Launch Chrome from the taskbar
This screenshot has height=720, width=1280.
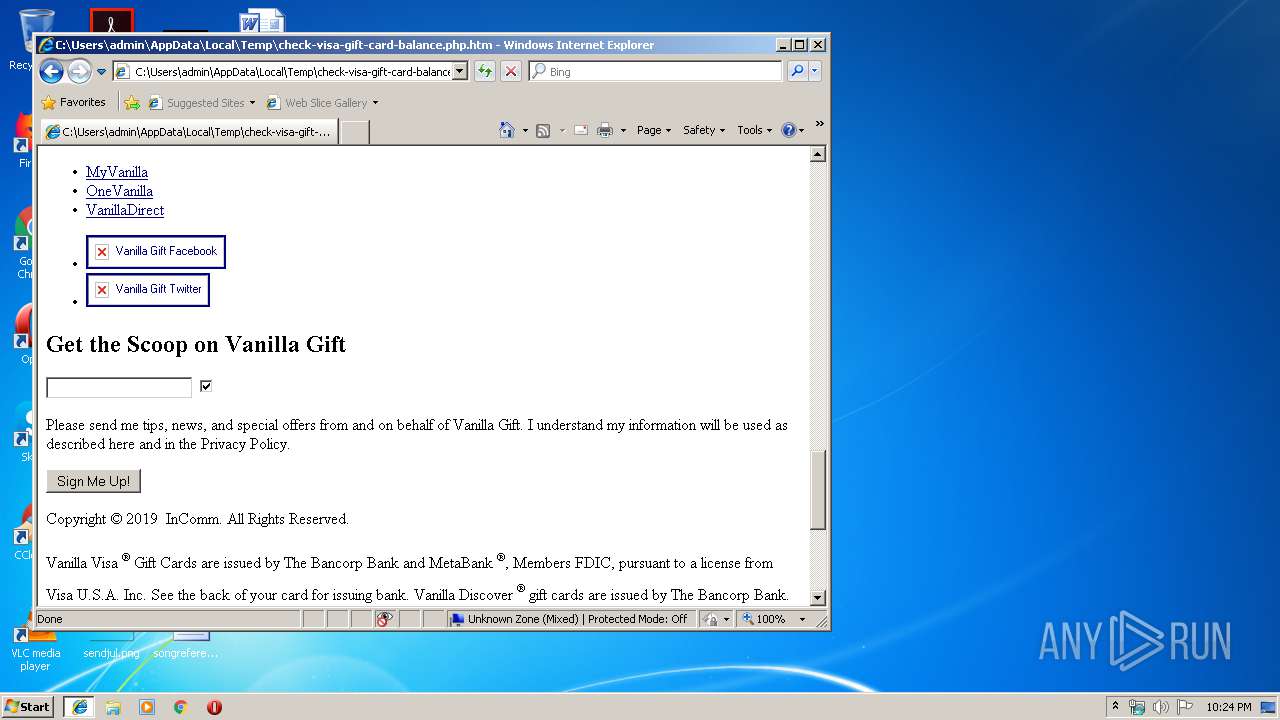pyautogui.click(x=181, y=707)
